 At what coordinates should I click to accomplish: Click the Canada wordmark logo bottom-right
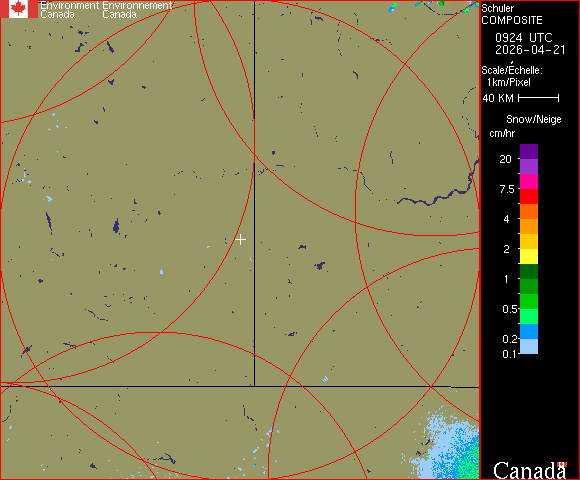pyautogui.click(x=530, y=471)
